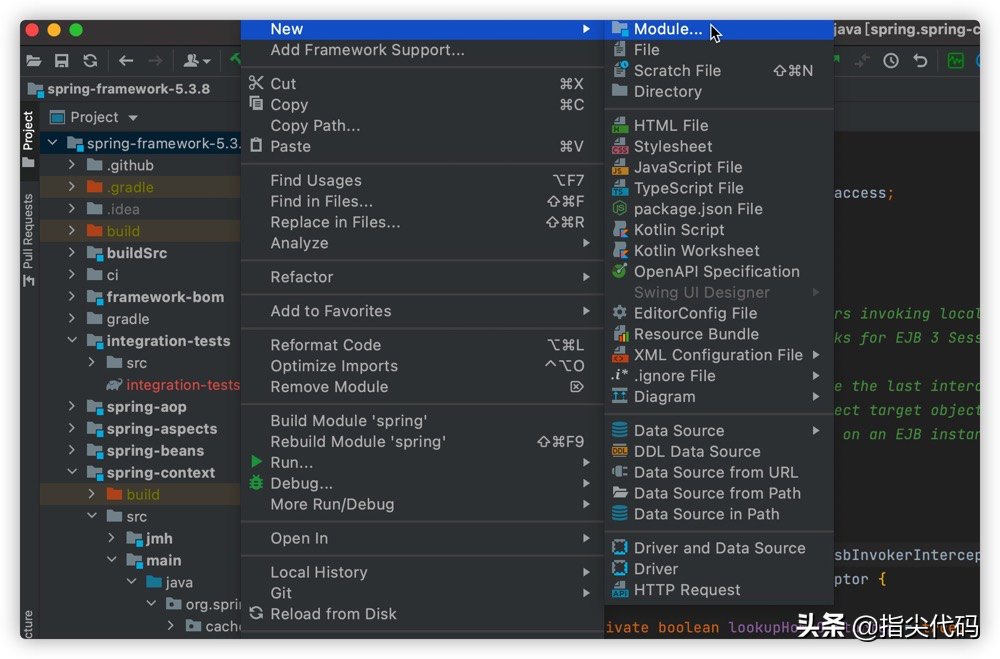Select File in the New submenu
The image size is (1000, 659).
[719, 50]
